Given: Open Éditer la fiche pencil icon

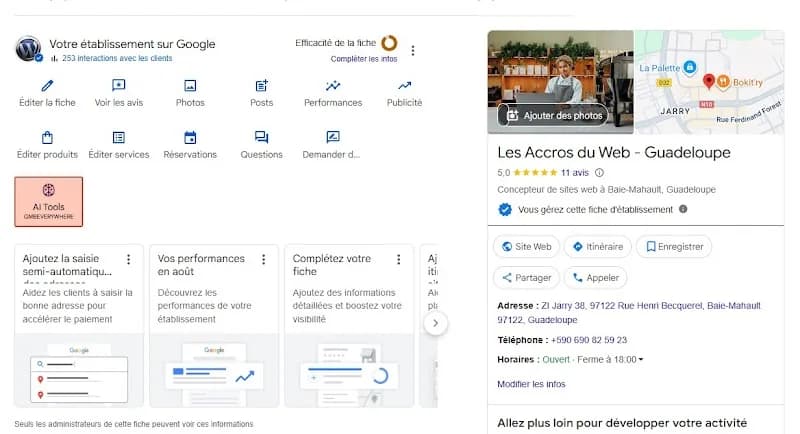Looking at the screenshot, I should click(x=47, y=85).
